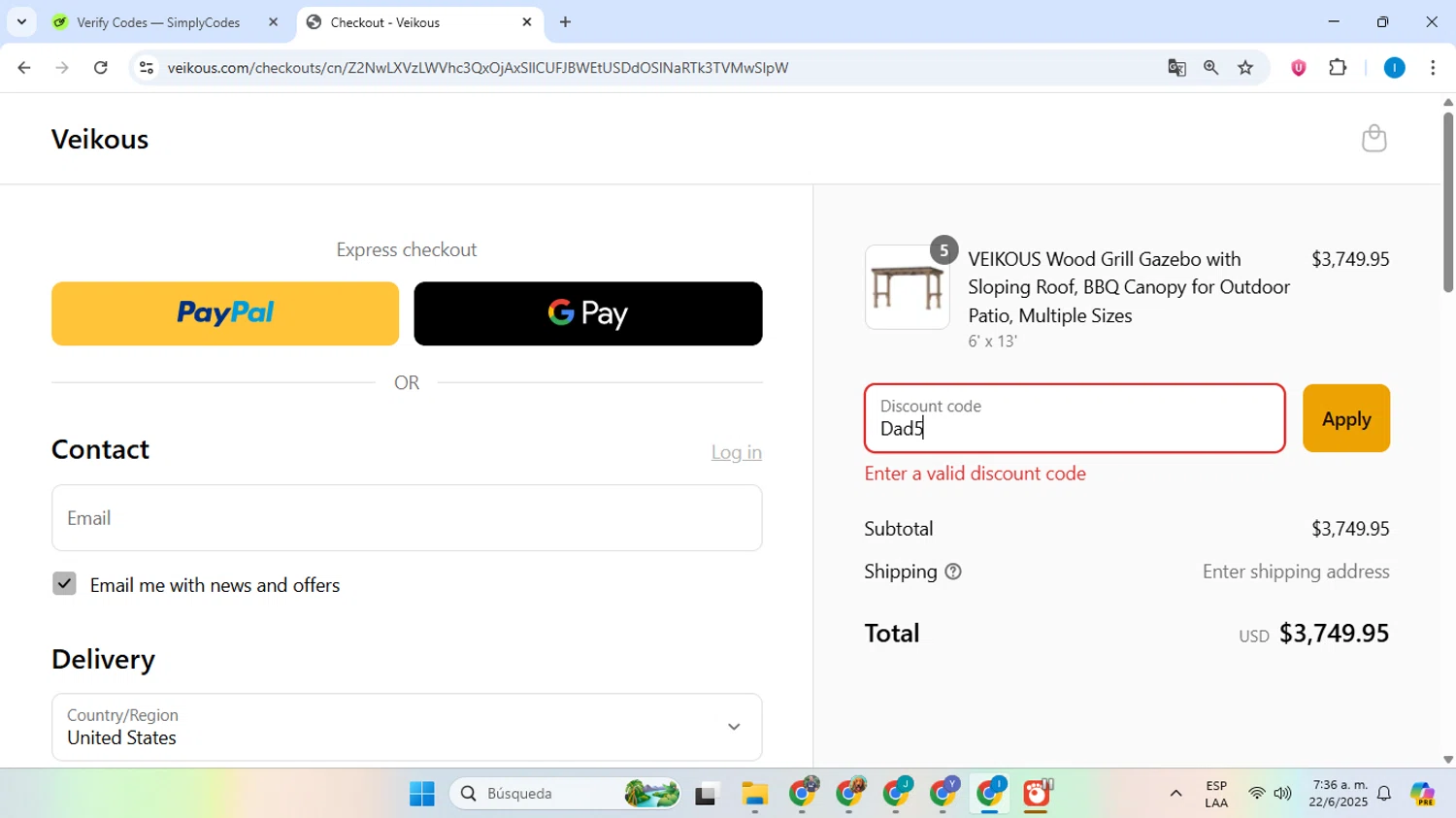Expand the Country/Region dropdown
Screen dimensions: 1456x818
(x=407, y=727)
